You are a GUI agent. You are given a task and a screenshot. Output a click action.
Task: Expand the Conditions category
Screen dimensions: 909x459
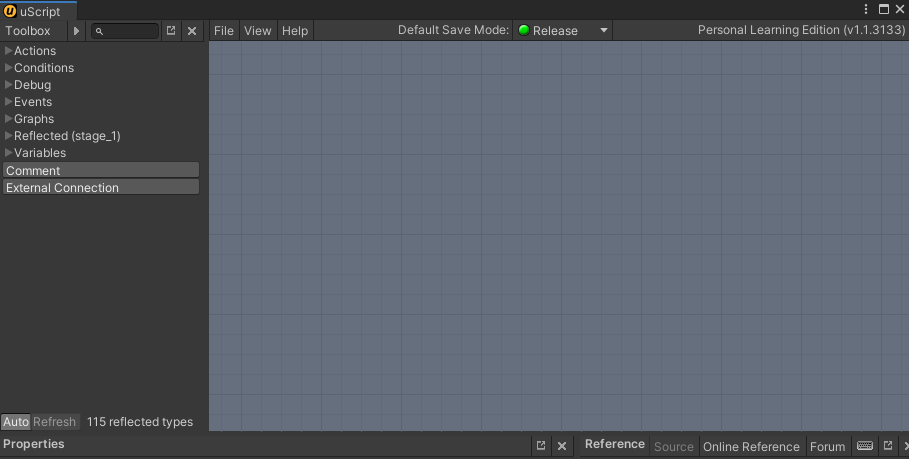pos(9,68)
